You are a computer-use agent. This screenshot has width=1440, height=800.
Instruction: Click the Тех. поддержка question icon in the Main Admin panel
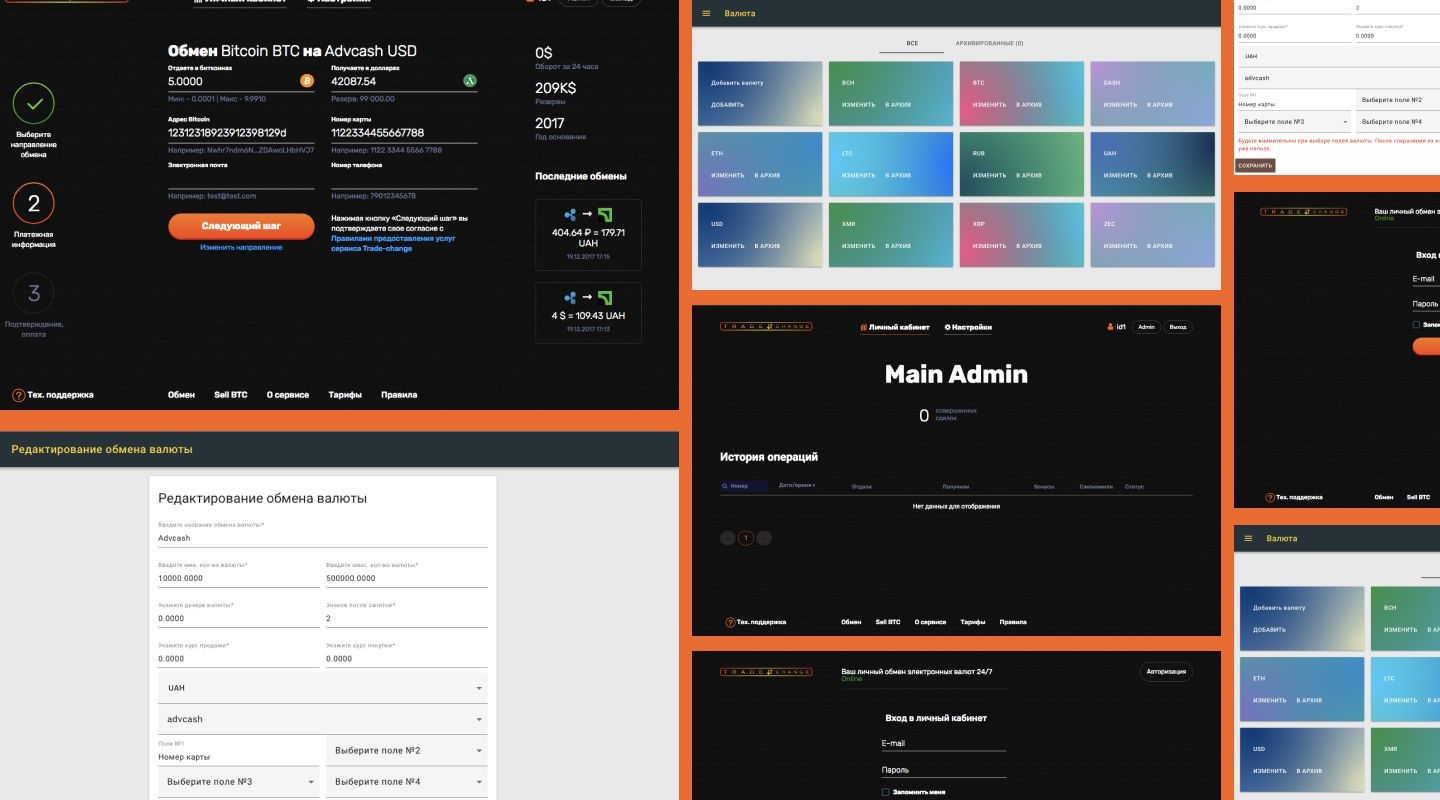pyautogui.click(x=730, y=622)
